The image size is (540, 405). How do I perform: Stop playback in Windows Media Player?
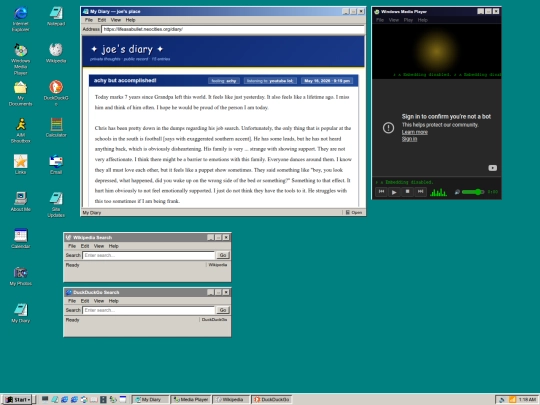pos(407,192)
